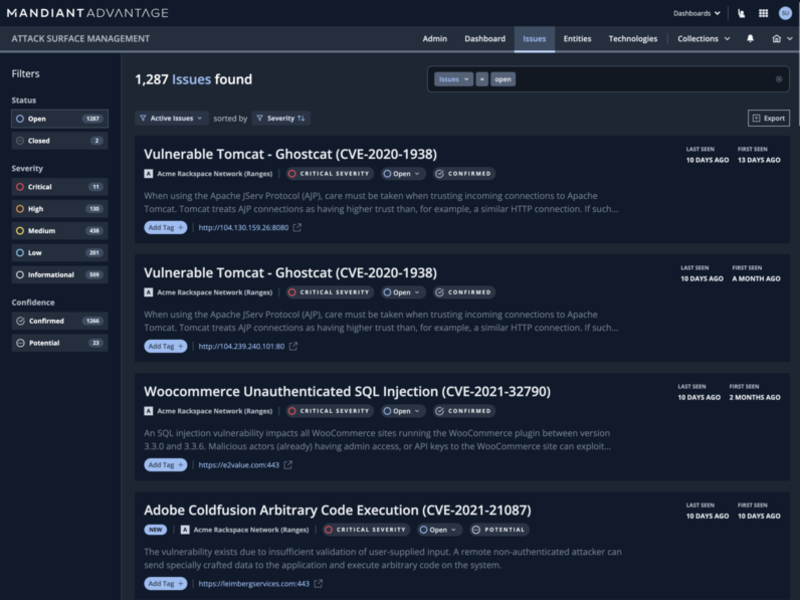Add a tag to the 104.239.240.101 issue
Image resolution: width=800 pixels, height=600 pixels.
[165, 346]
